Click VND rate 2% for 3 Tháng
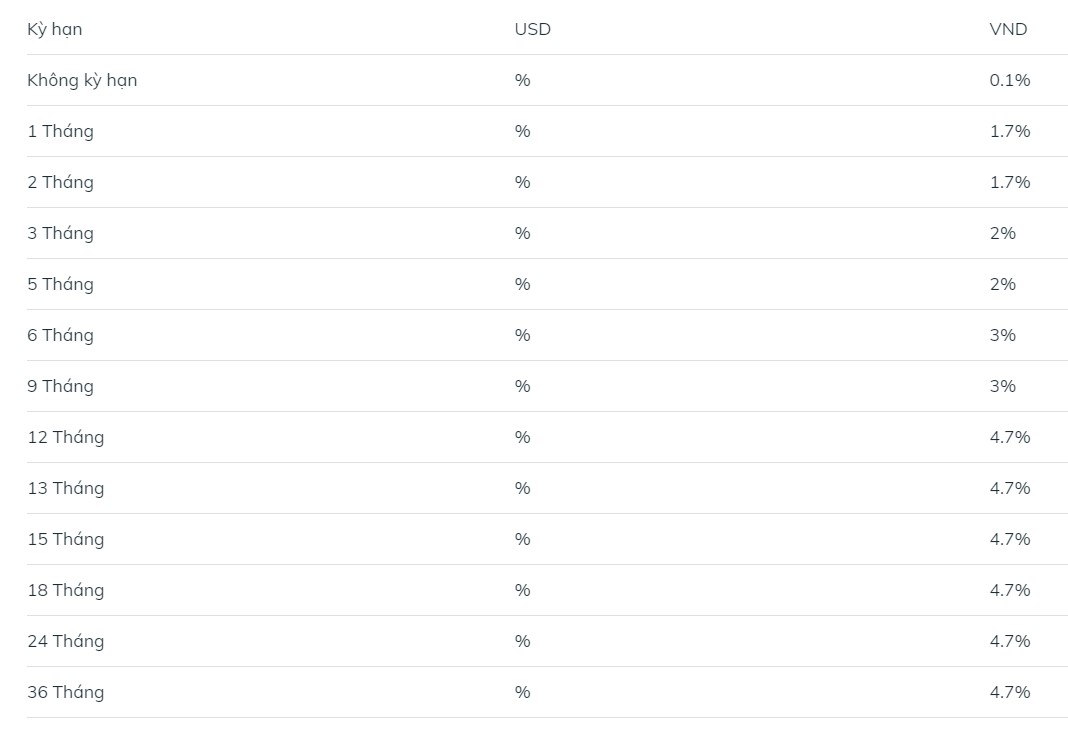The height and width of the screenshot is (735, 1068). [1003, 233]
